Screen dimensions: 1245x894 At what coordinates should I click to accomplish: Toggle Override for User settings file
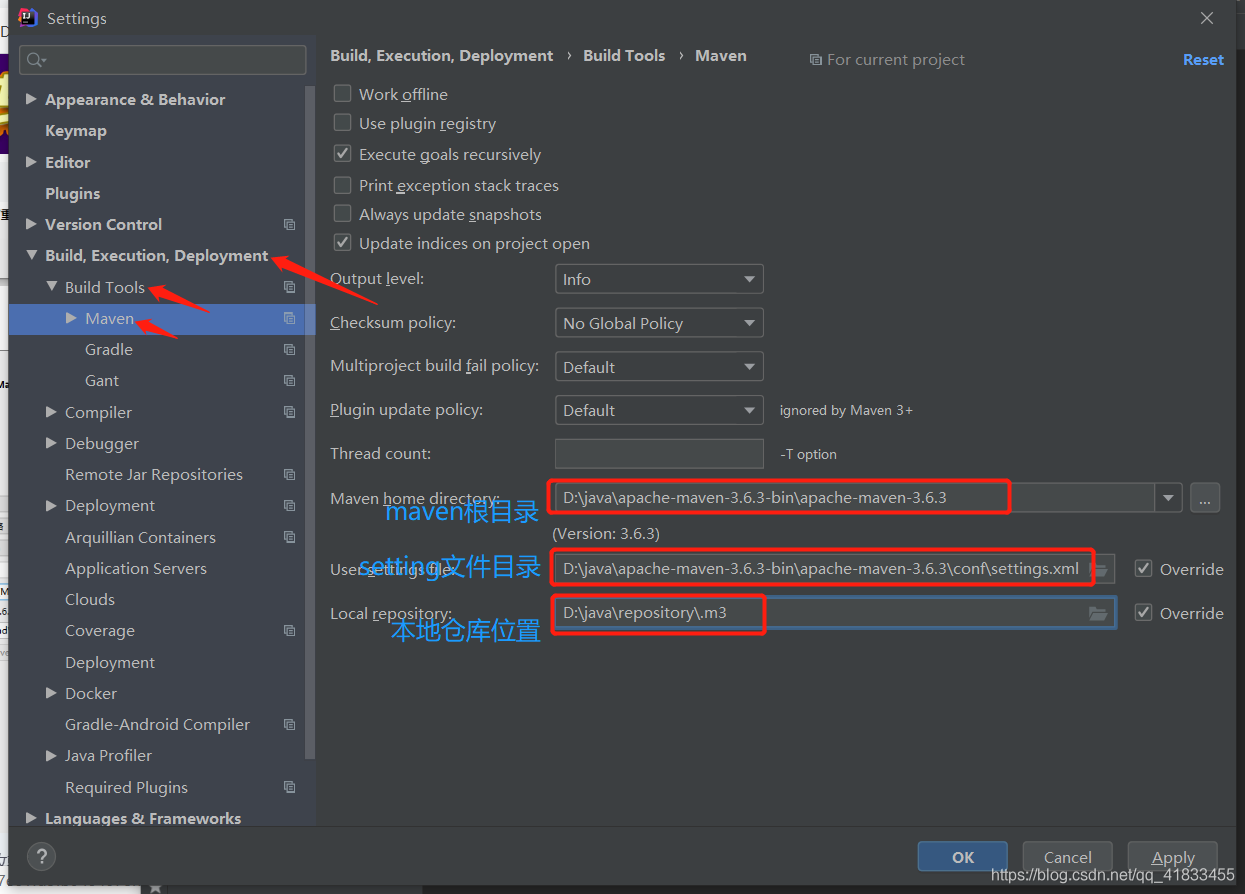[1144, 569]
